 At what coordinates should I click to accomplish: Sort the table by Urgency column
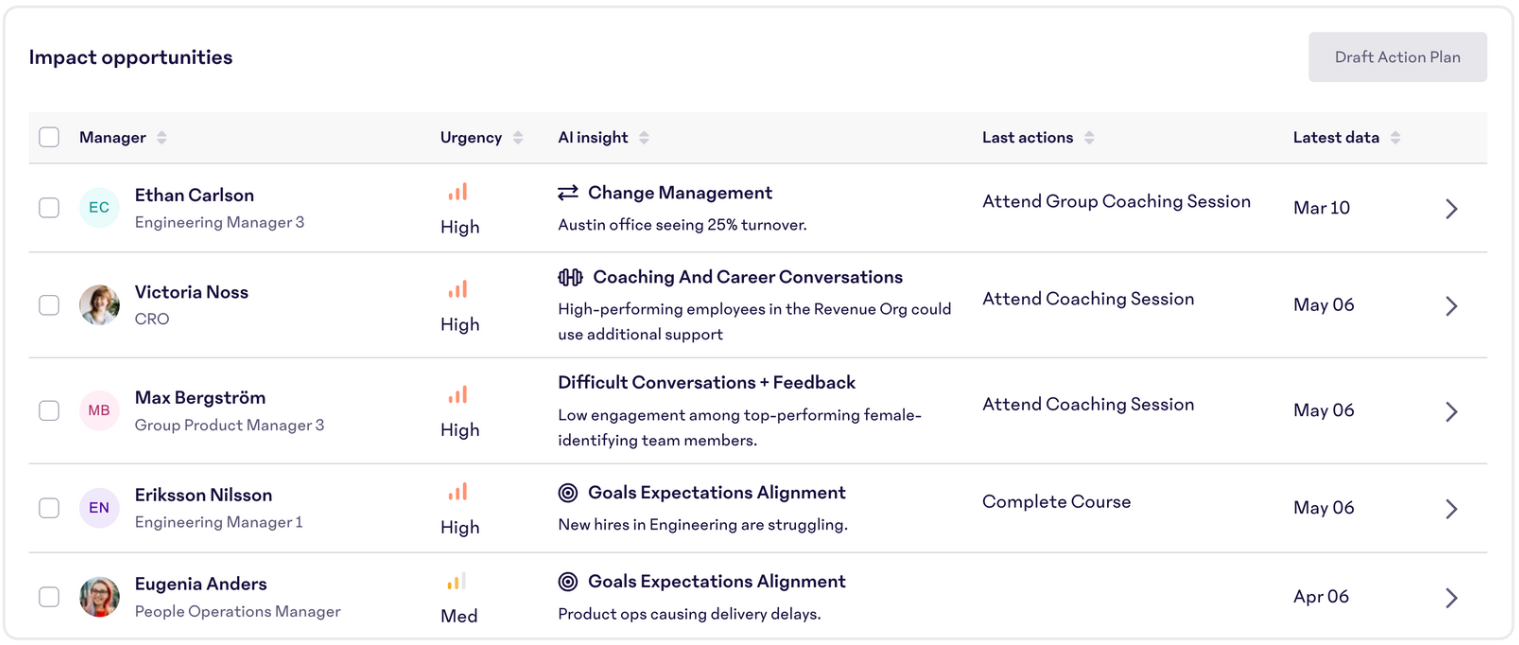pyautogui.click(x=518, y=138)
